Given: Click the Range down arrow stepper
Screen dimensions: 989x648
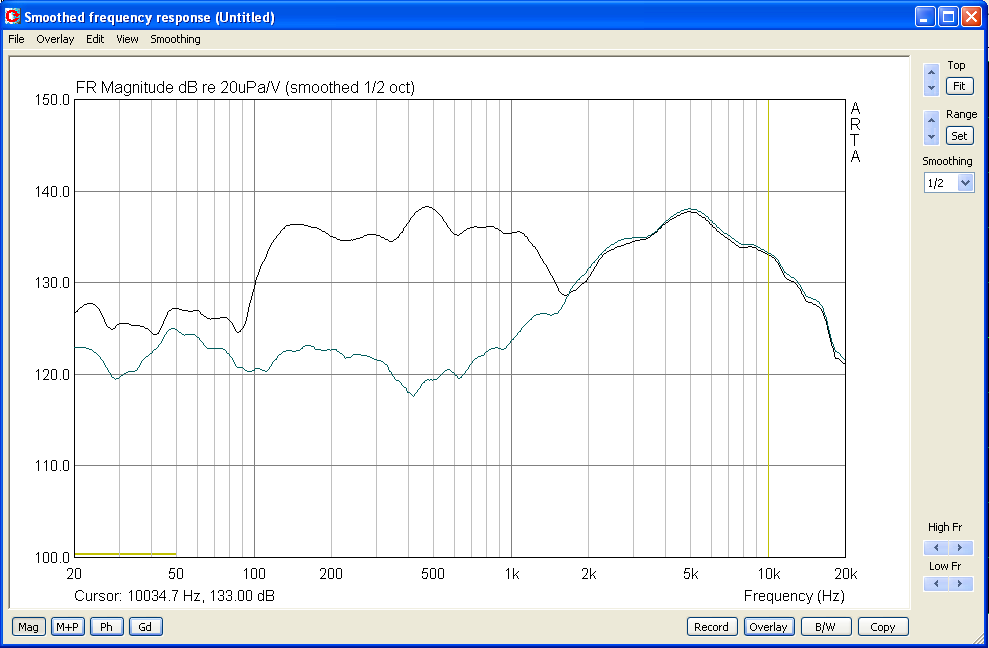Looking at the screenshot, I should [931, 136].
